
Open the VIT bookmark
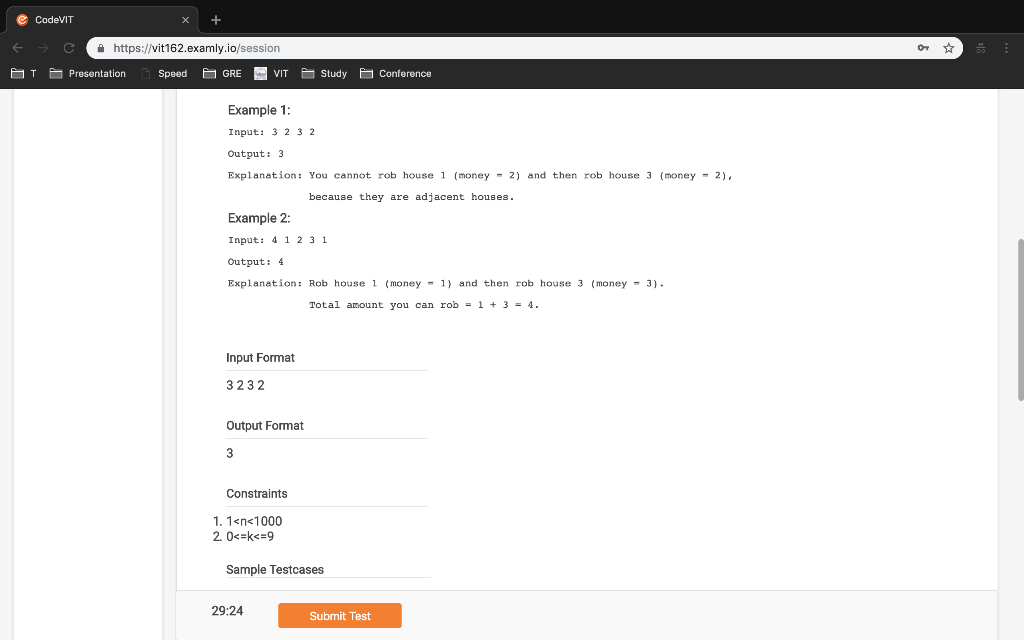(272, 73)
